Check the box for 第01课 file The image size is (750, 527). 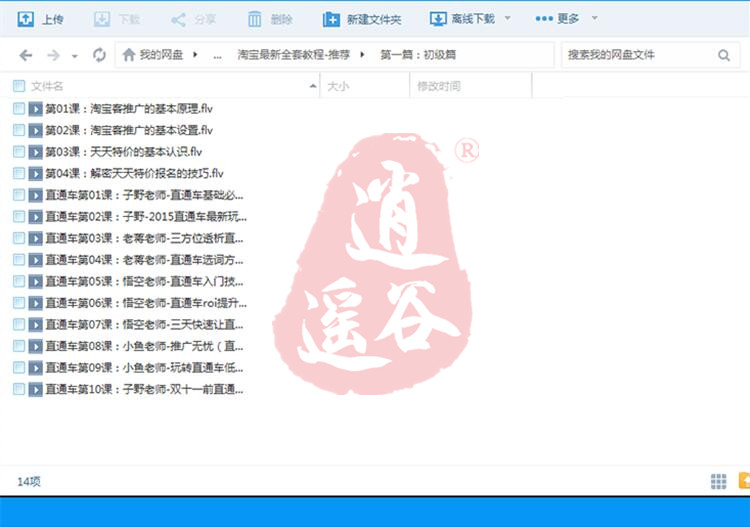point(19,109)
